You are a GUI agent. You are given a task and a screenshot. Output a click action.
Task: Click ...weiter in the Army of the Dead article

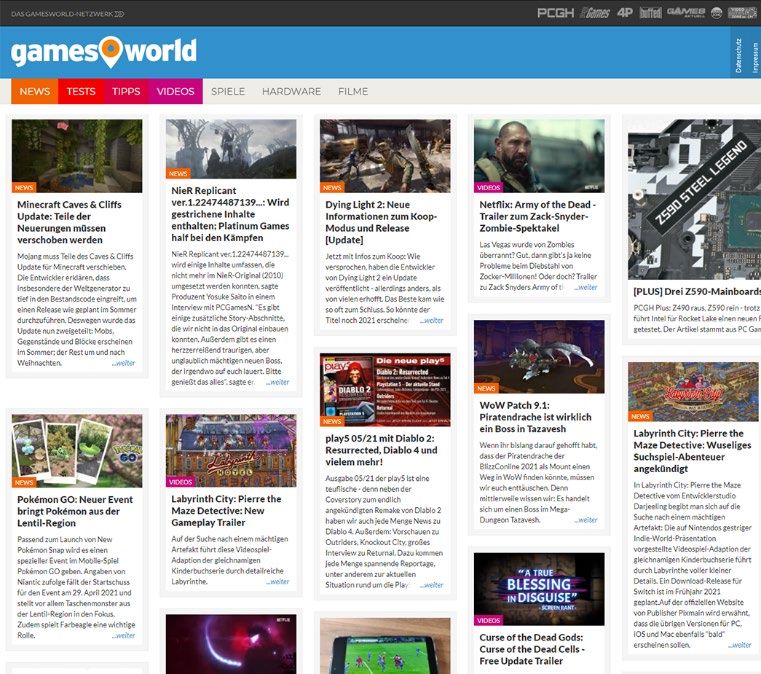click(586, 287)
